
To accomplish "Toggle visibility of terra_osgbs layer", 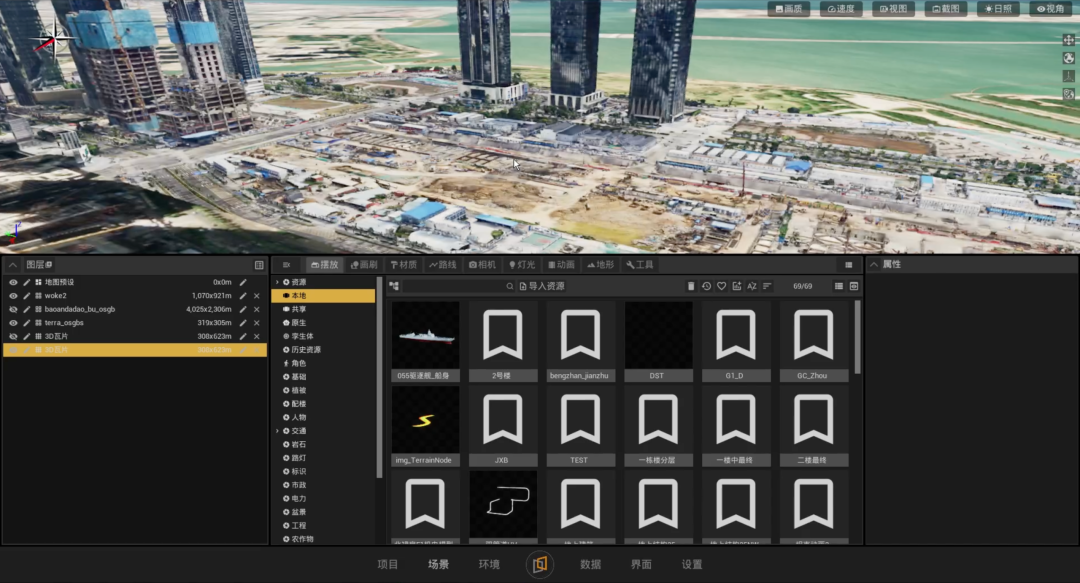I will pos(13,323).
